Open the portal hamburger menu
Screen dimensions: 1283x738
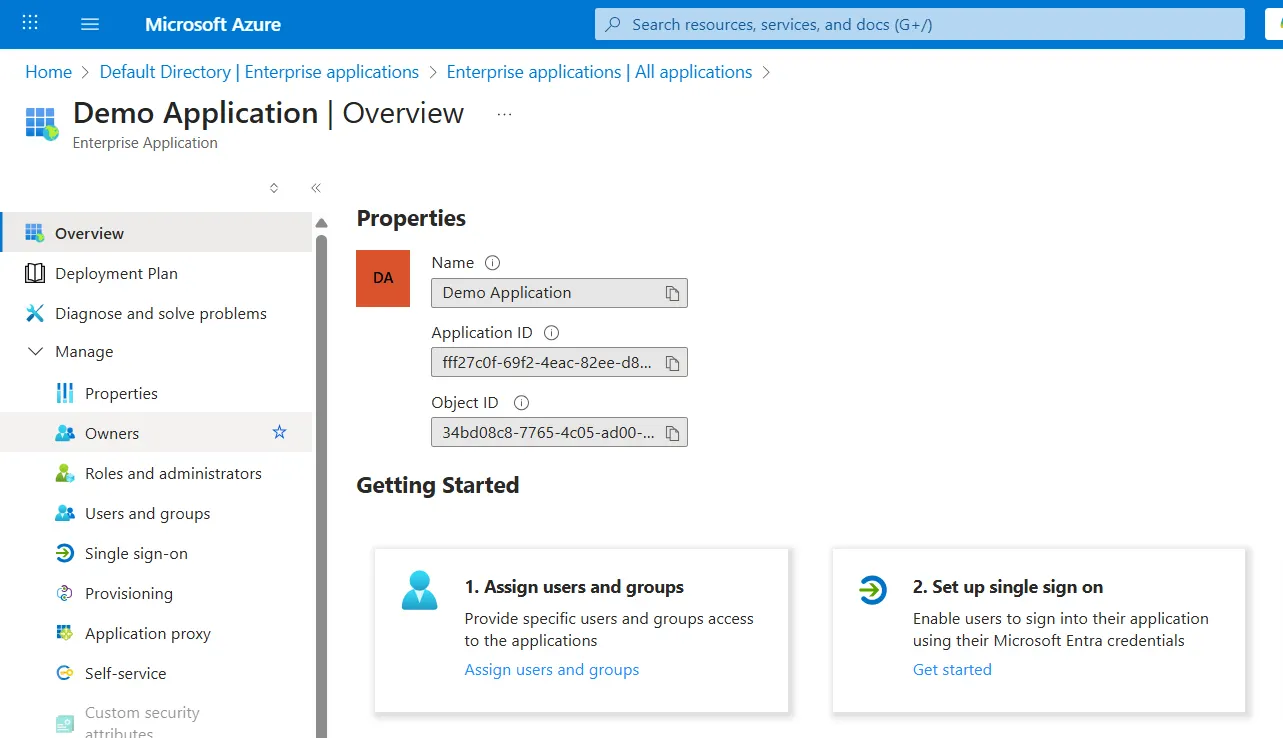[89, 22]
